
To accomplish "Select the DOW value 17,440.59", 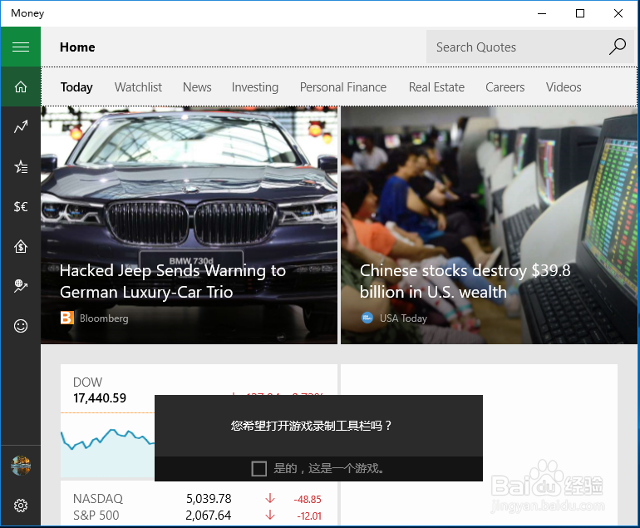I will (100, 398).
